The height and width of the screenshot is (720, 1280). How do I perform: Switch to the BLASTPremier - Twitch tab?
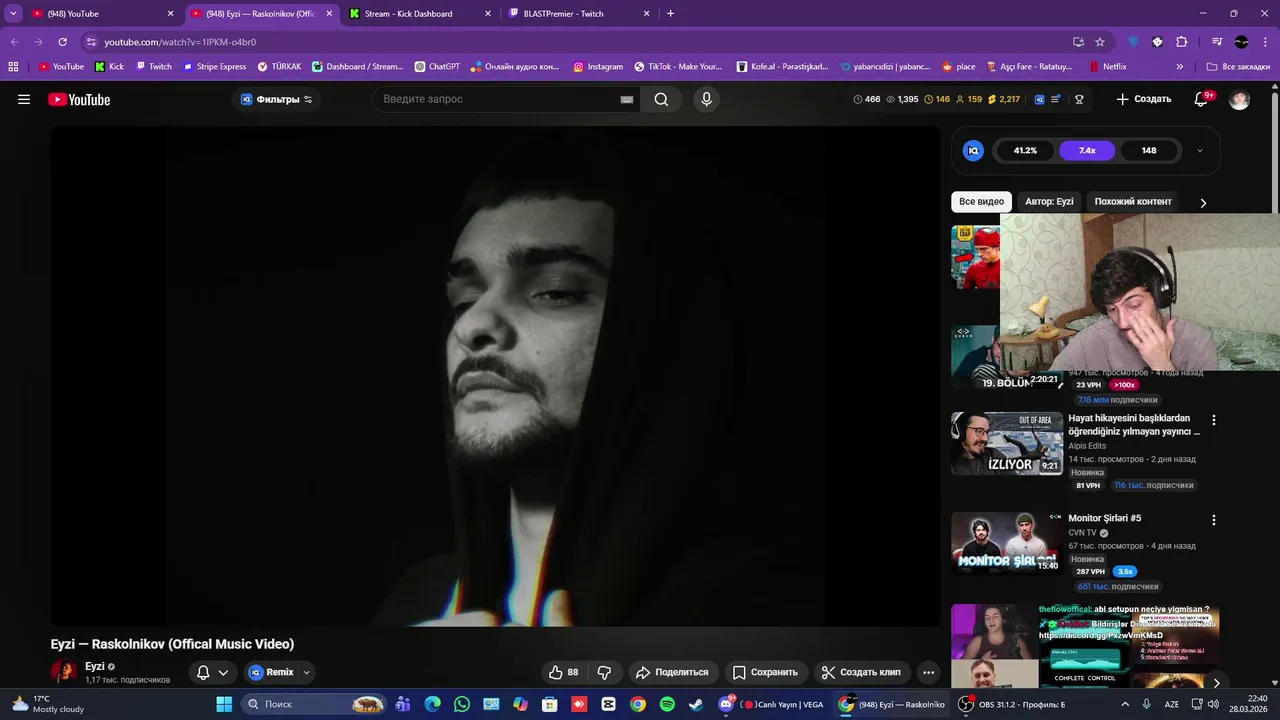579,14
